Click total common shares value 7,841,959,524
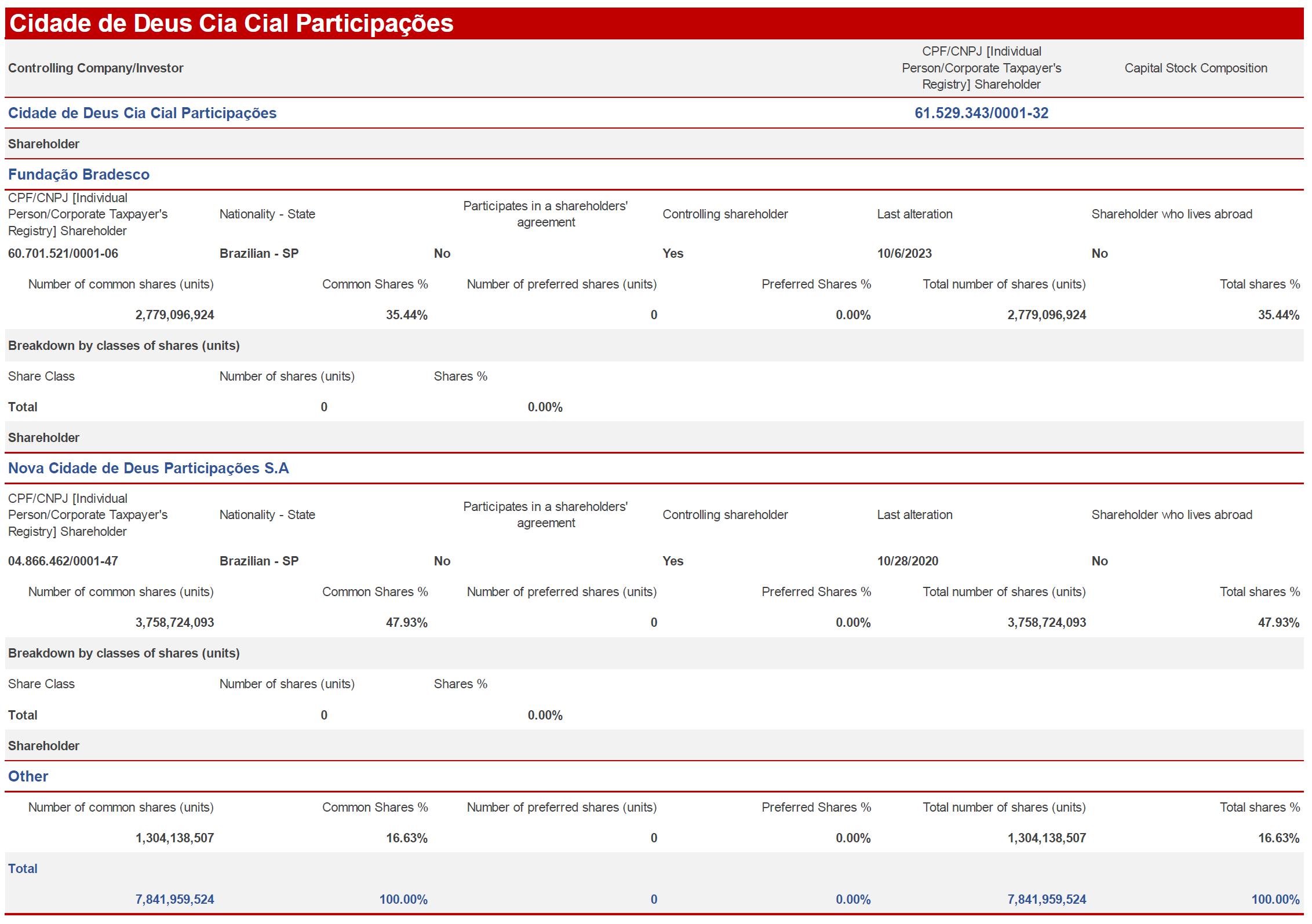Image resolution: width=1312 pixels, height=924 pixels. [x=174, y=899]
